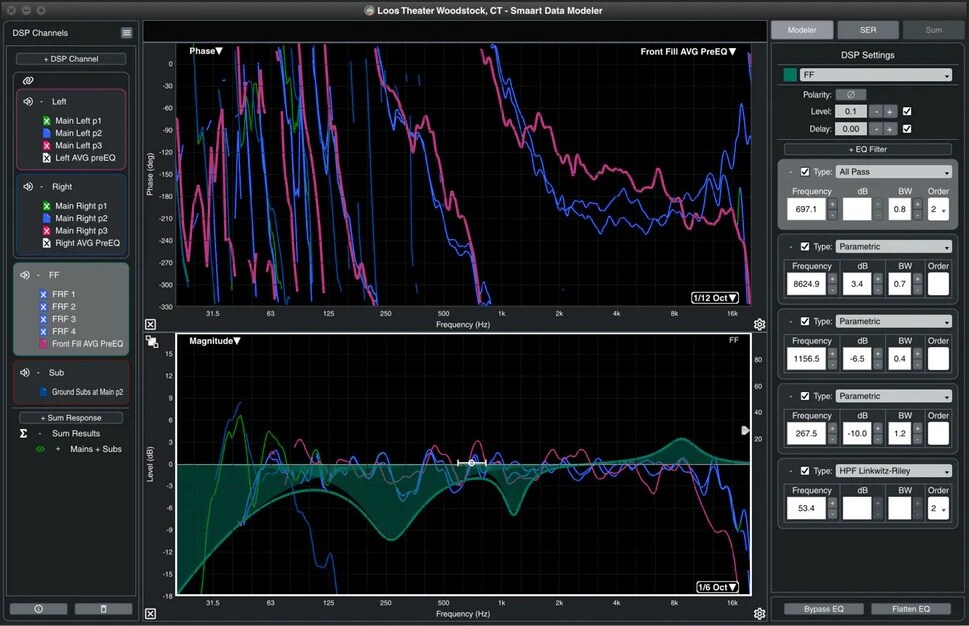Mute the Sub channel speaker icon
969x626 pixels.
[25, 373]
